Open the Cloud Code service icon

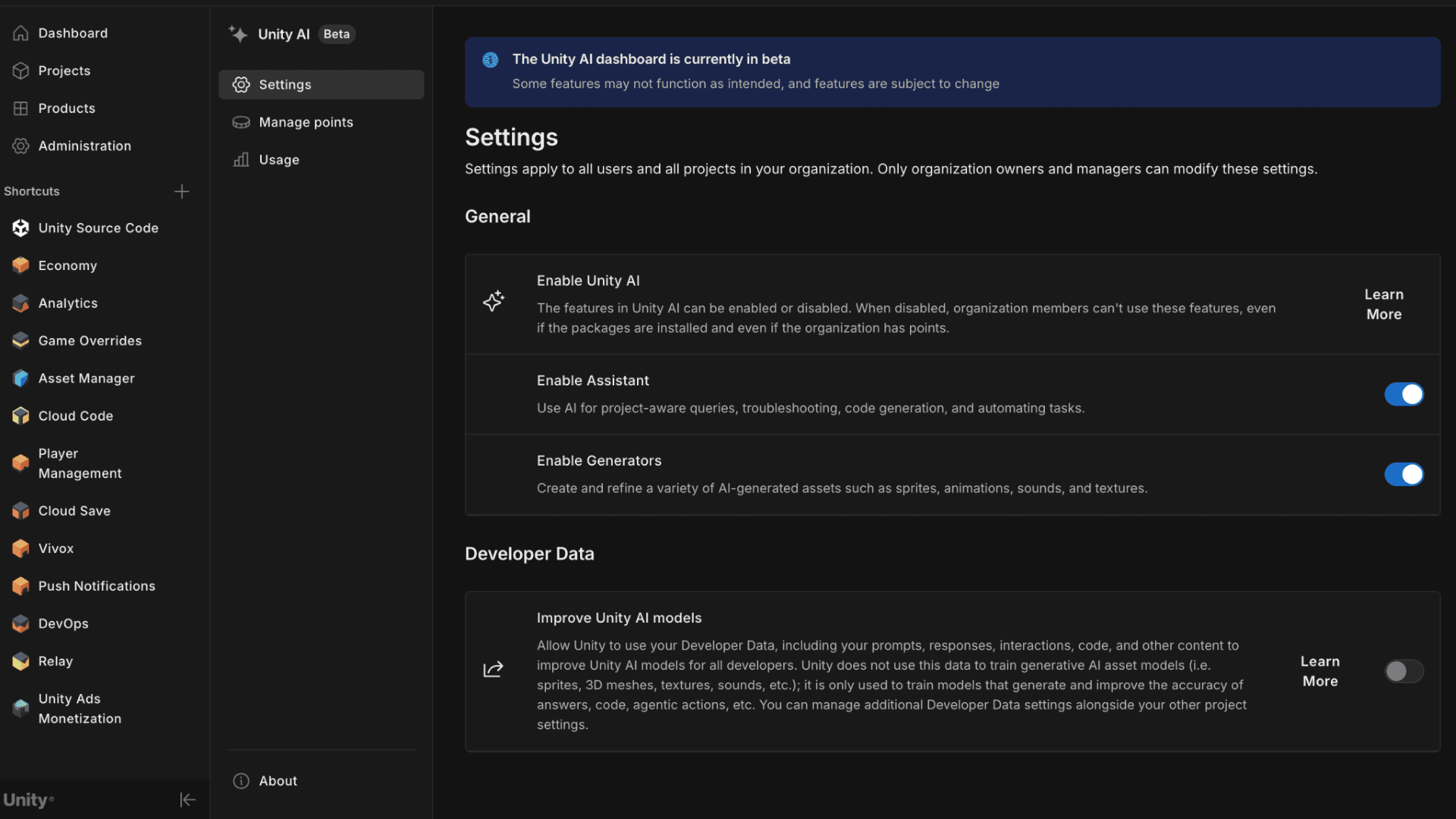pos(20,416)
